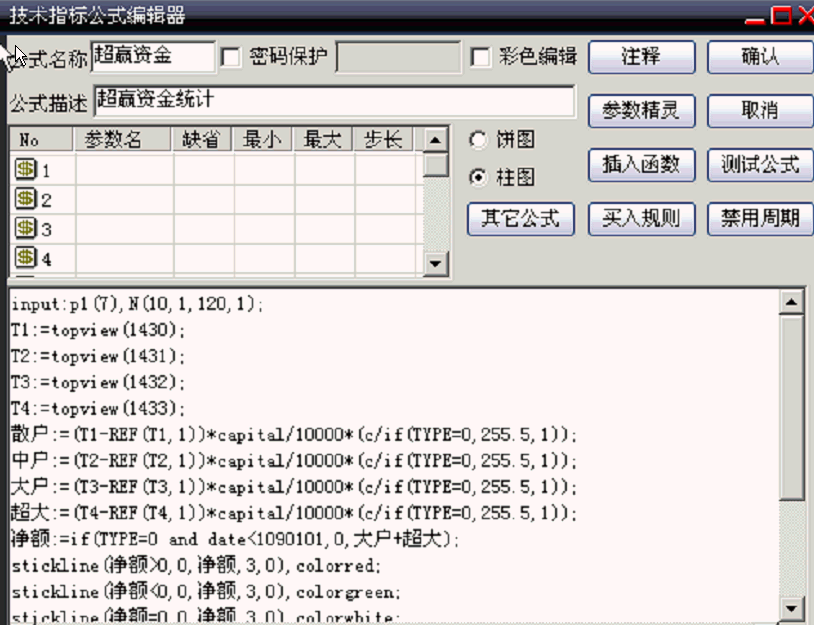
Task: Click the parameter icon in row 2
Action: click(24, 200)
